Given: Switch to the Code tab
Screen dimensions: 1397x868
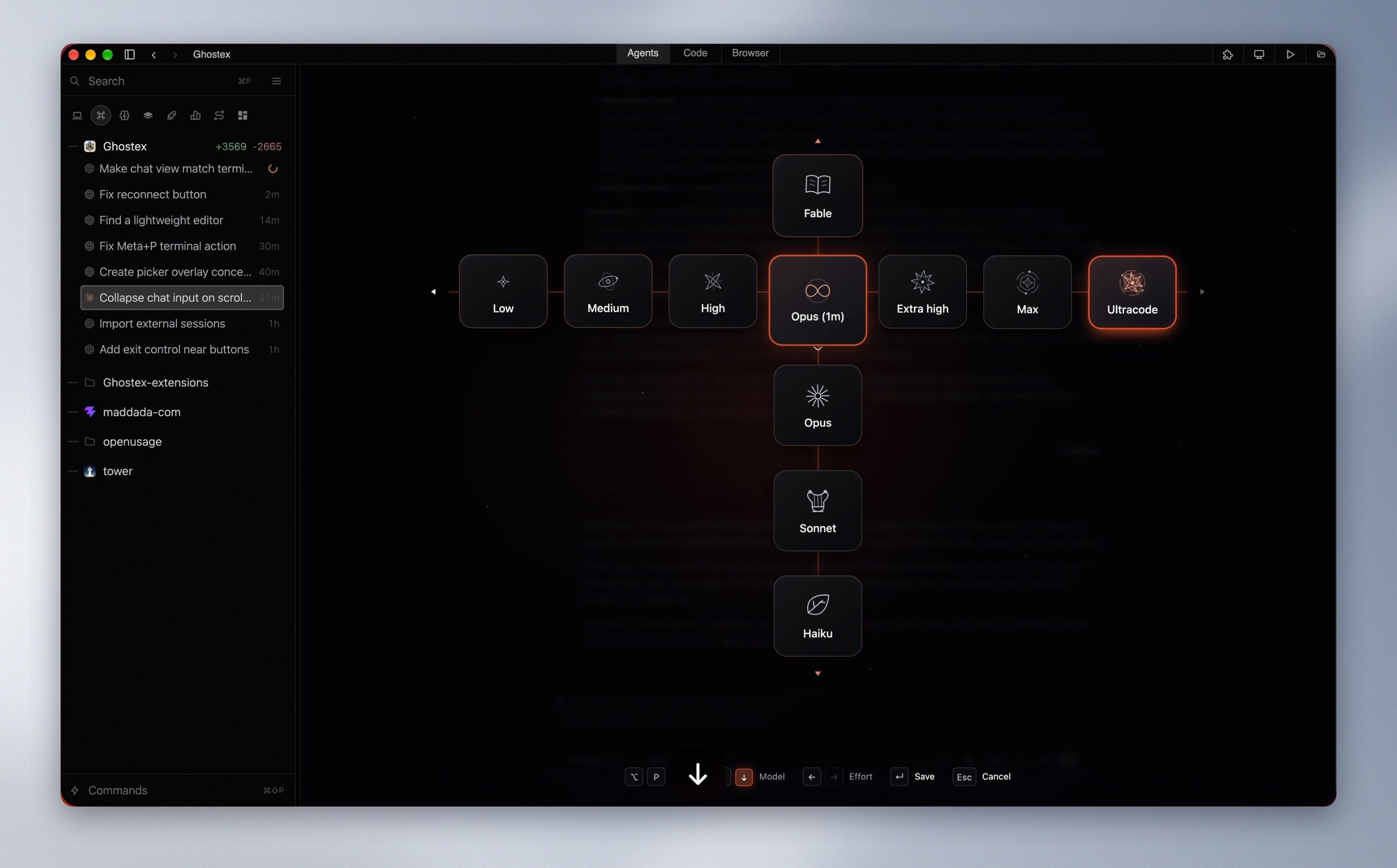Looking at the screenshot, I should [695, 53].
